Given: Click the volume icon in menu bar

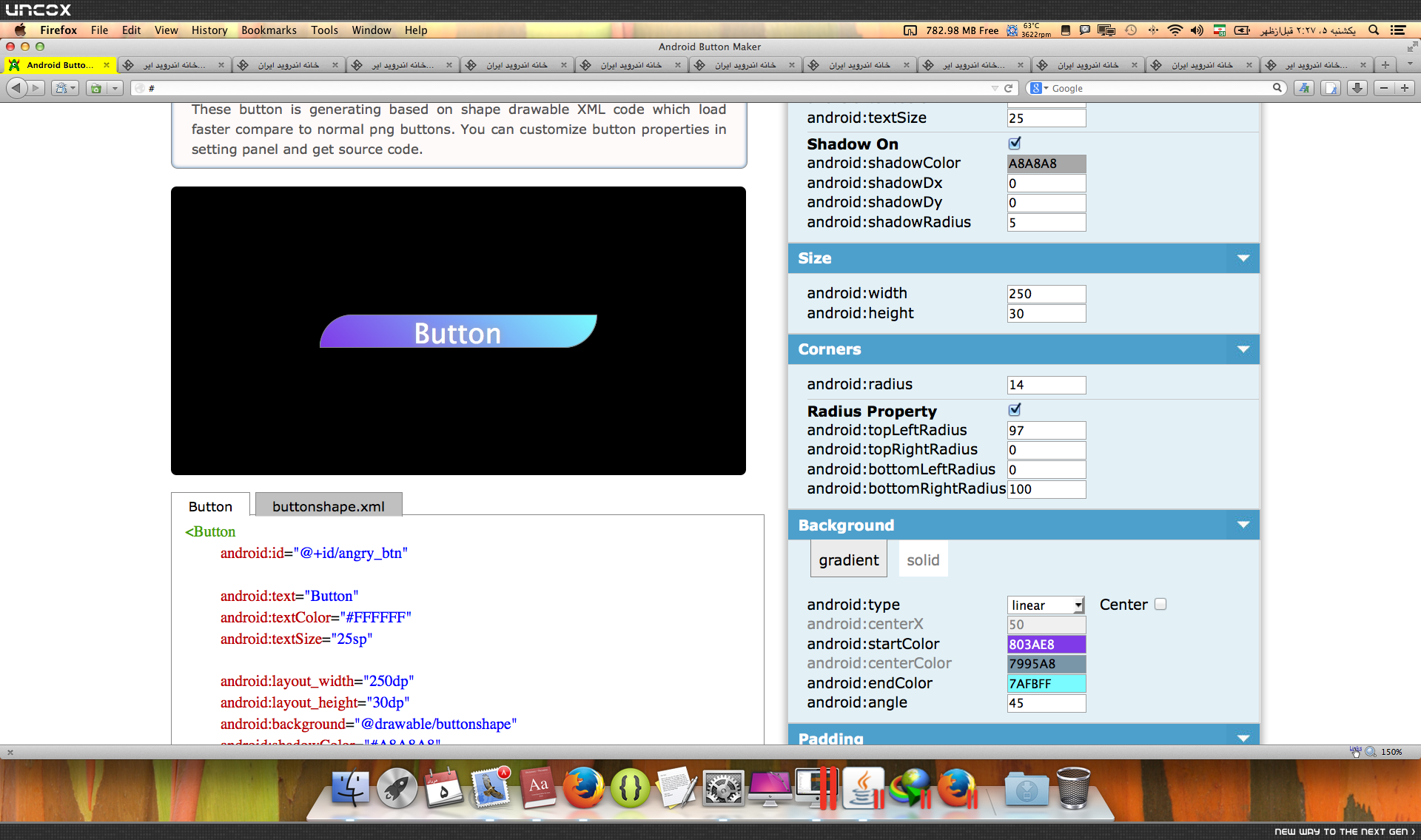Looking at the screenshot, I should click(x=1197, y=30).
